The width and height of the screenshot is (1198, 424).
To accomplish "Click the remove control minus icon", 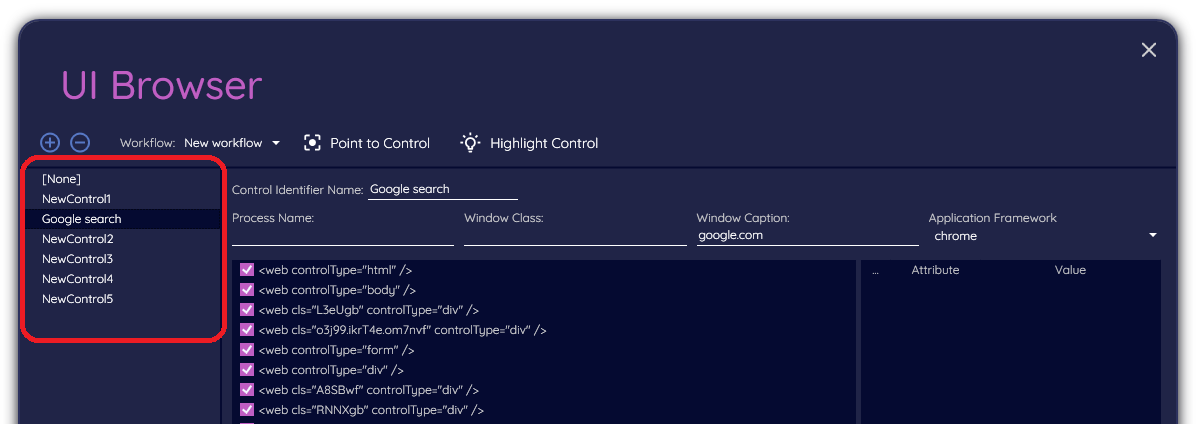I will pyautogui.click(x=80, y=143).
